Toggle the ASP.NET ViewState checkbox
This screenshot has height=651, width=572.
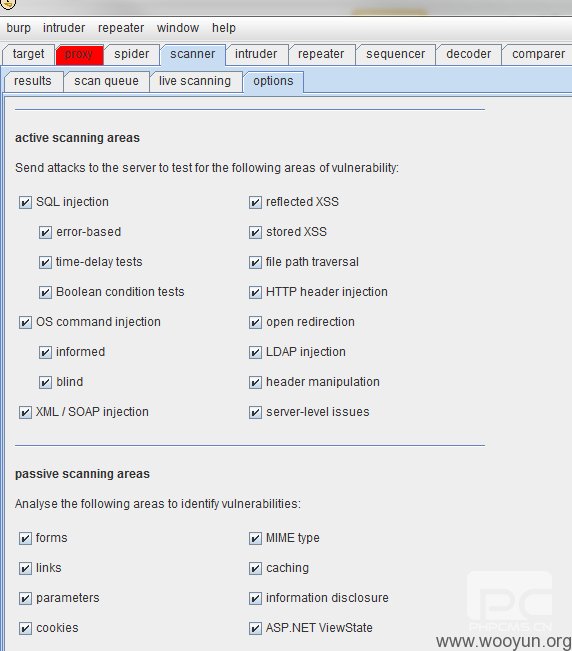pyautogui.click(x=255, y=628)
